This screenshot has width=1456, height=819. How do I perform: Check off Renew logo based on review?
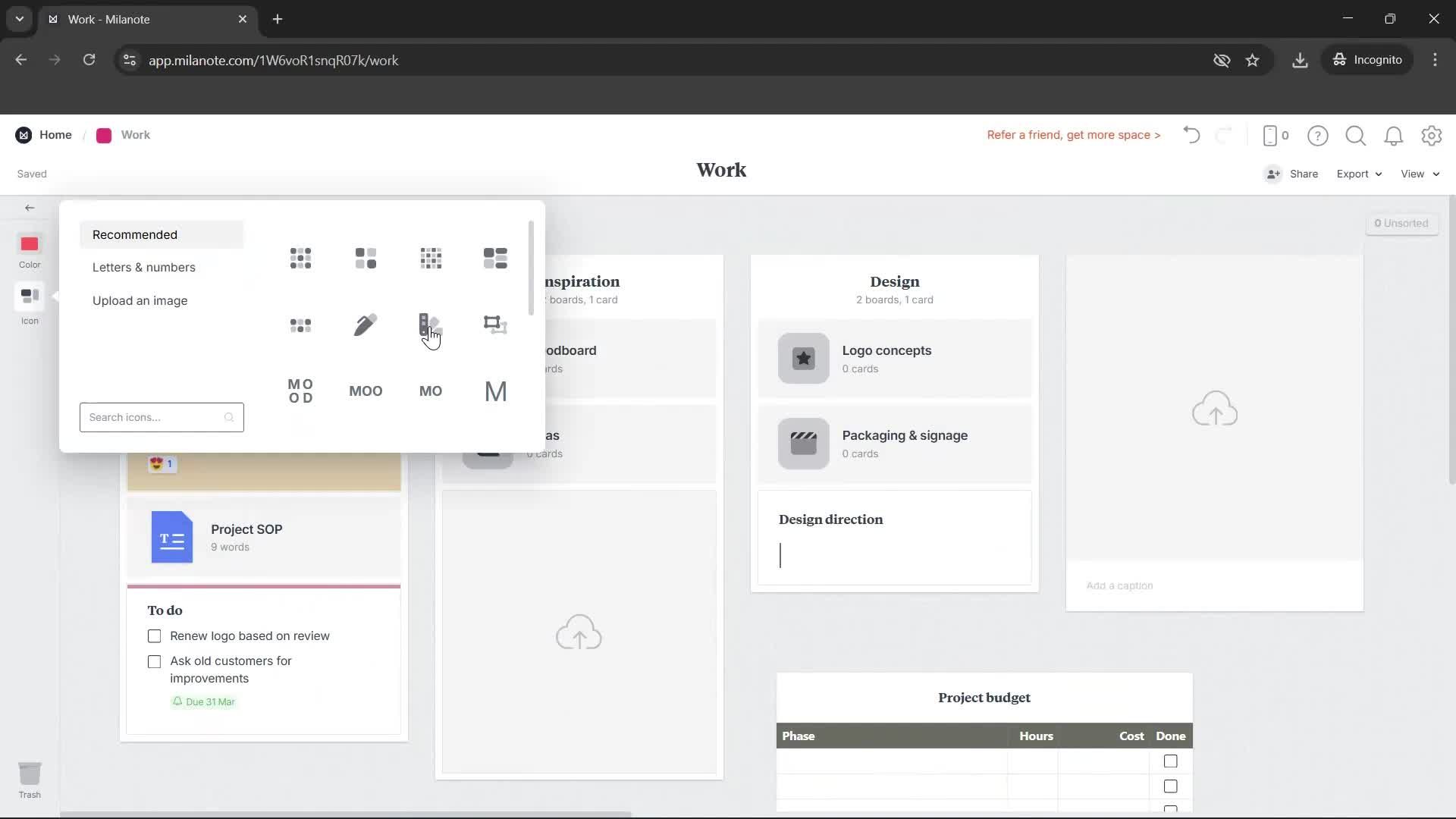point(154,636)
